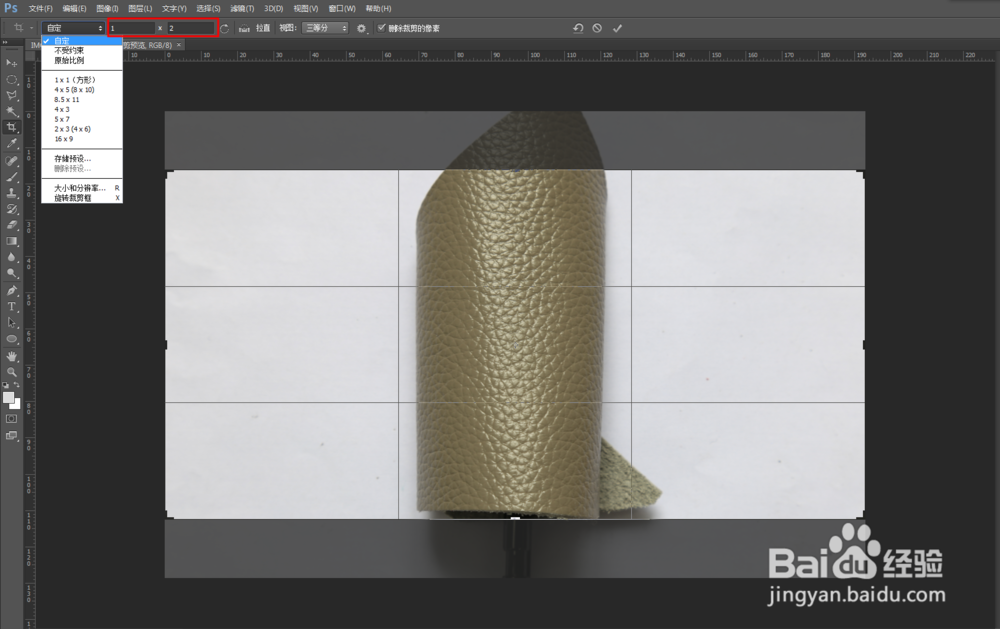Select the Zoom tool
The width and height of the screenshot is (1000, 629).
pos(11,372)
